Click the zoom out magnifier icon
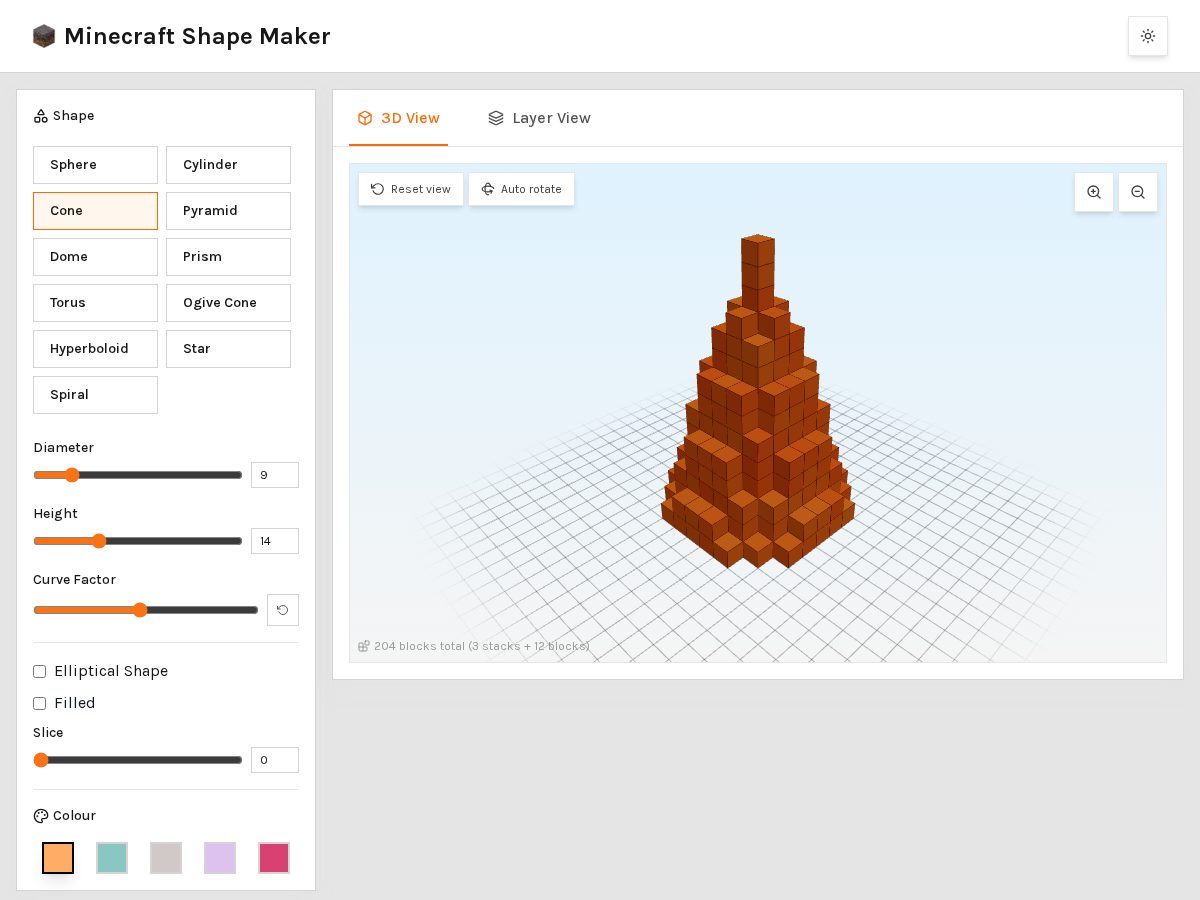 (x=1138, y=192)
